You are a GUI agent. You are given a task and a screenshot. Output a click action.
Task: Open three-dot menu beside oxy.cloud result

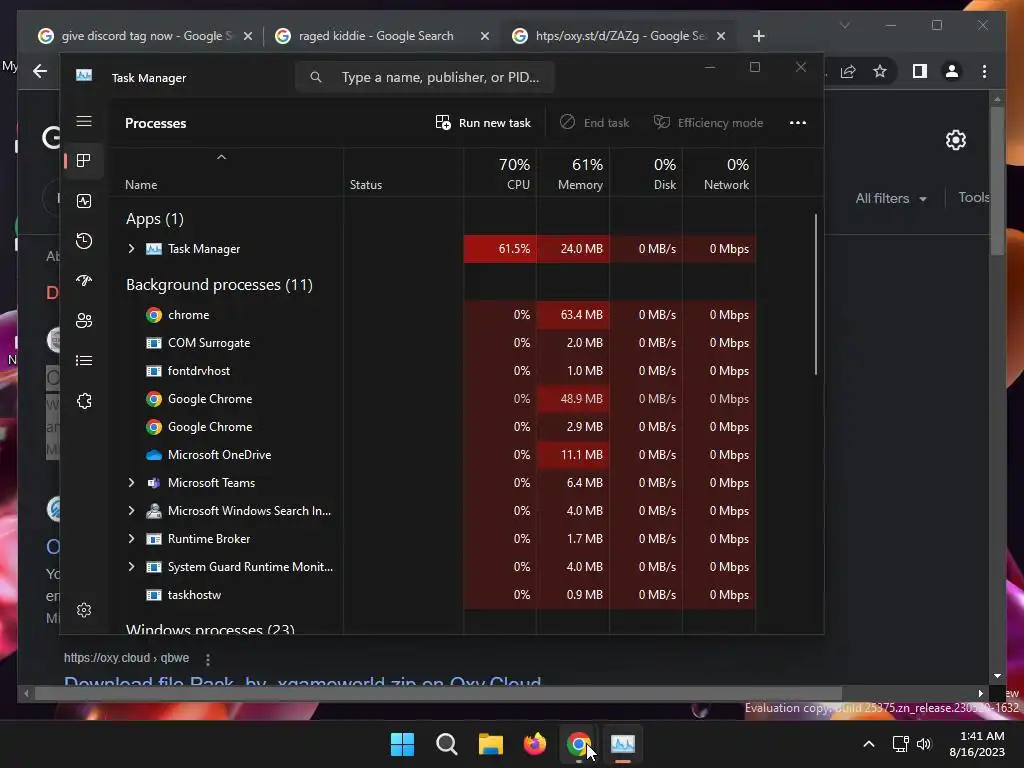pyautogui.click(x=208, y=660)
